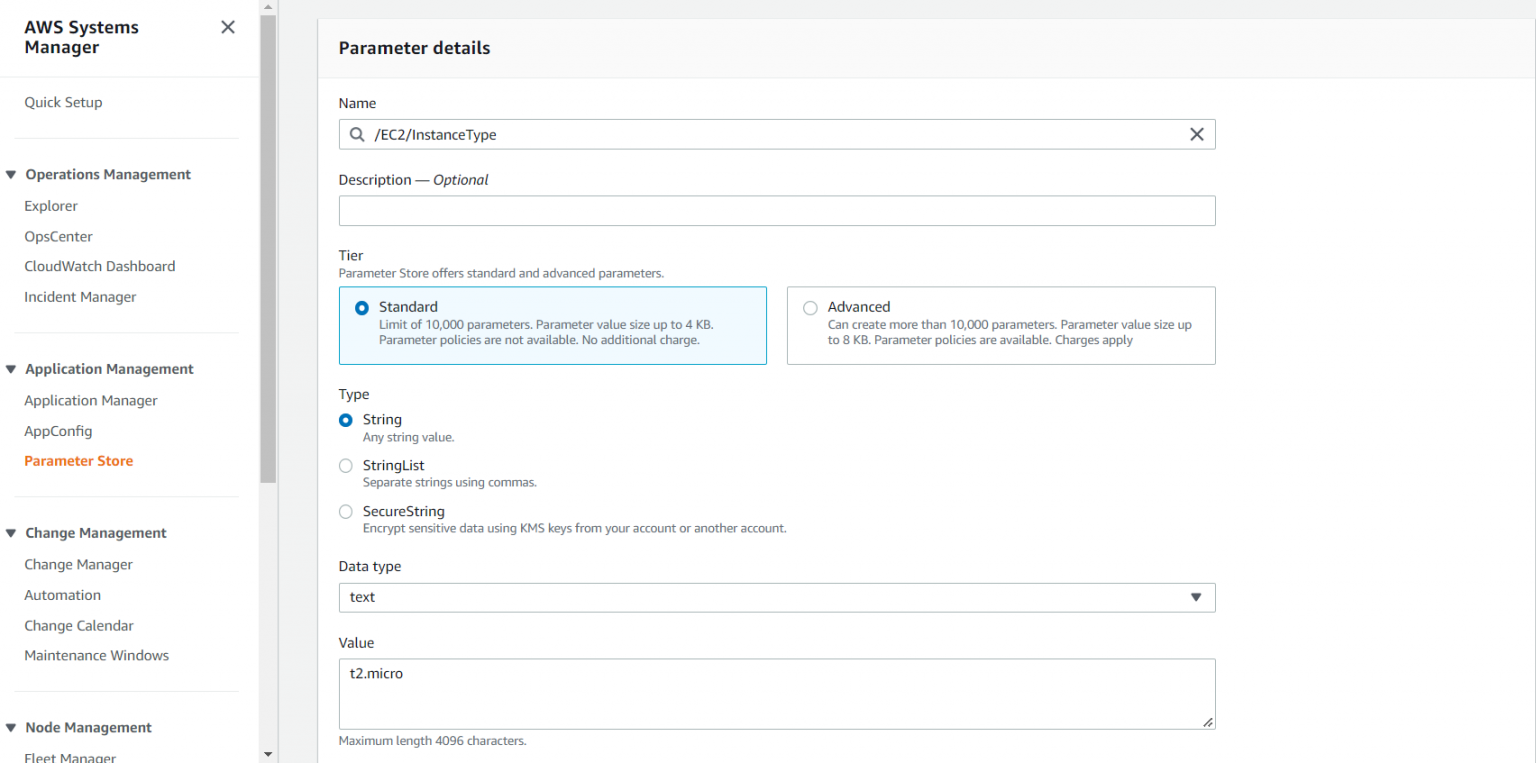Navigate to Incident Manager
Screen dimensions: 1536x763
[x=80, y=297]
